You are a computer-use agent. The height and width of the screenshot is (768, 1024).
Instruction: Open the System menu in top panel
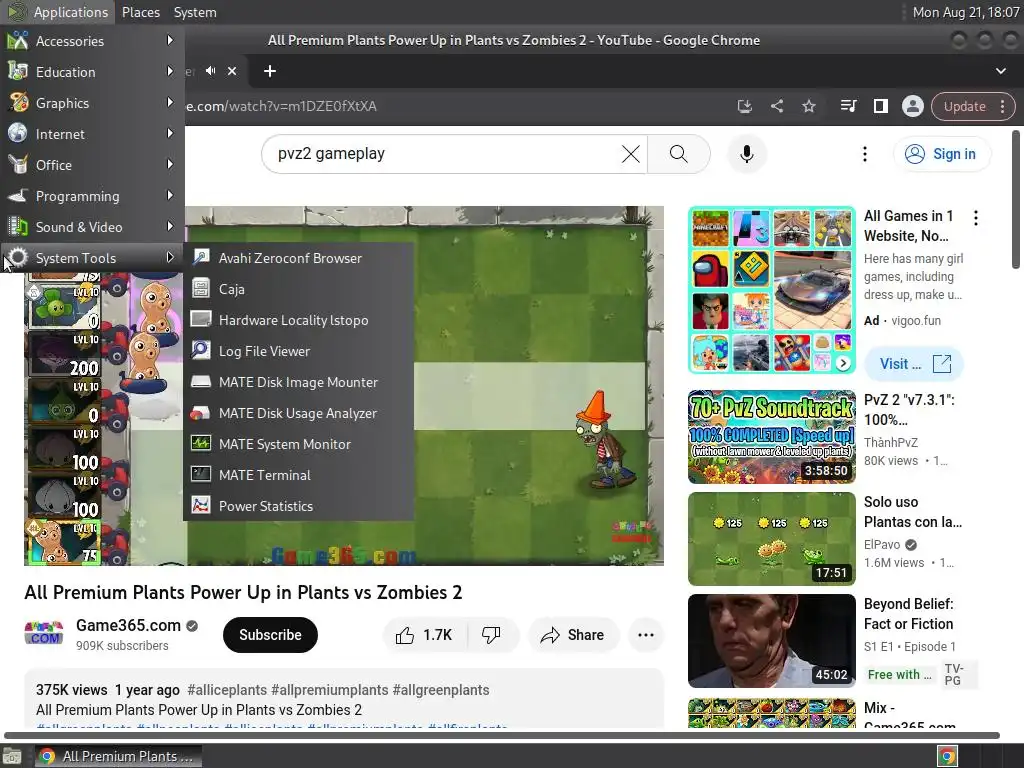coord(195,12)
